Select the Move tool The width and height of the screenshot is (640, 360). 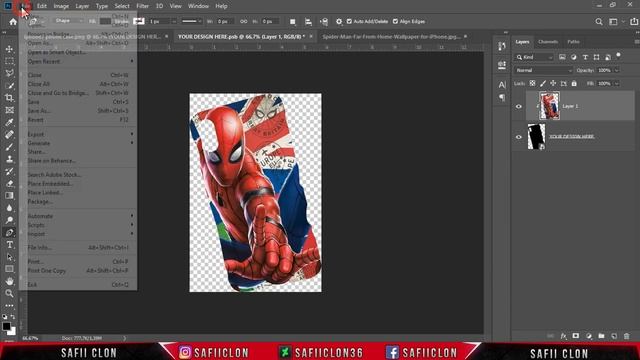click(x=9, y=49)
